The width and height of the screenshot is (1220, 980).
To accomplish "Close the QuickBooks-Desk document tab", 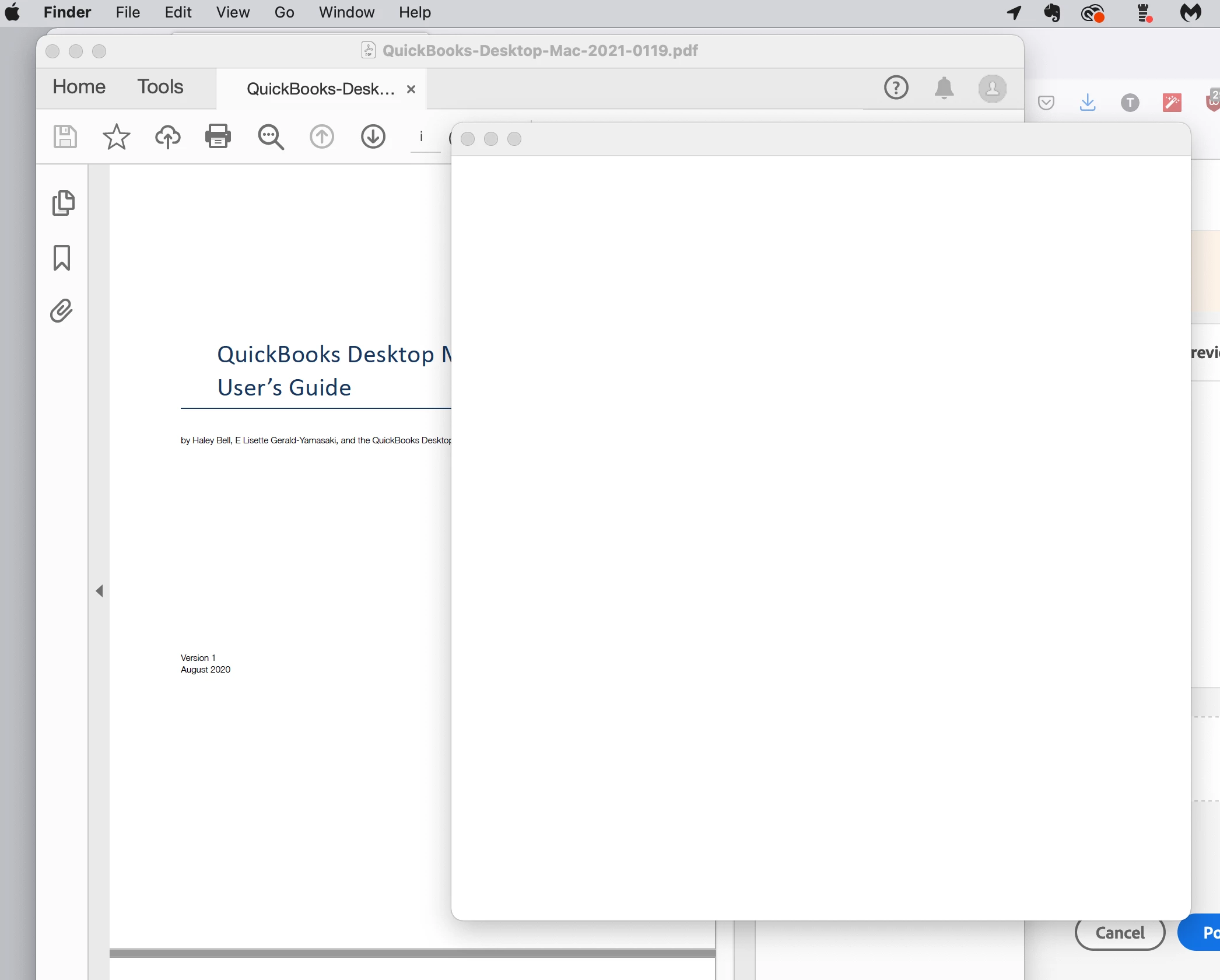I will [411, 89].
